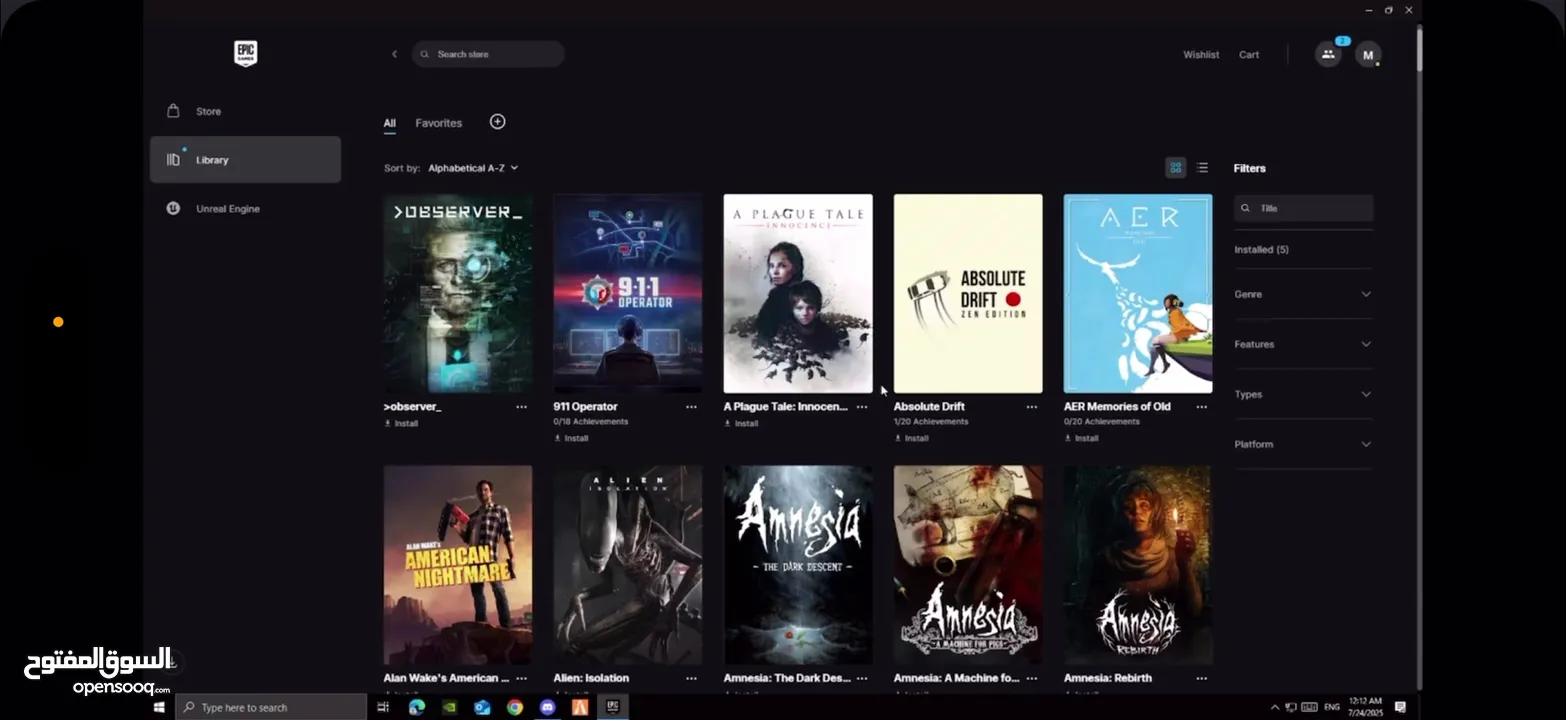Switch to list view
Image resolution: width=1566 pixels, height=720 pixels.
pos(1202,167)
